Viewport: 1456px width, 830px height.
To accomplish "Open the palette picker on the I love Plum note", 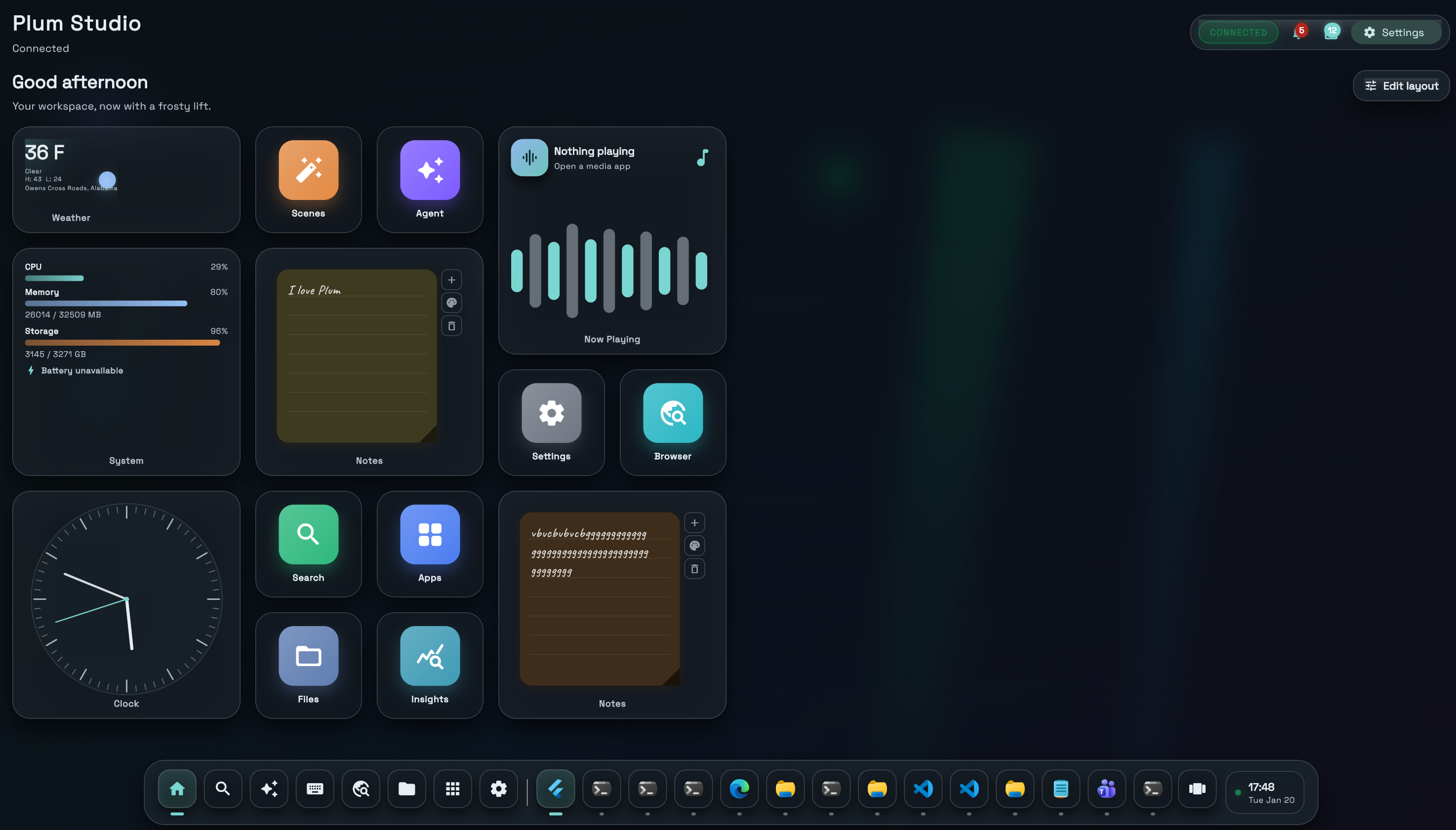I will coord(451,302).
